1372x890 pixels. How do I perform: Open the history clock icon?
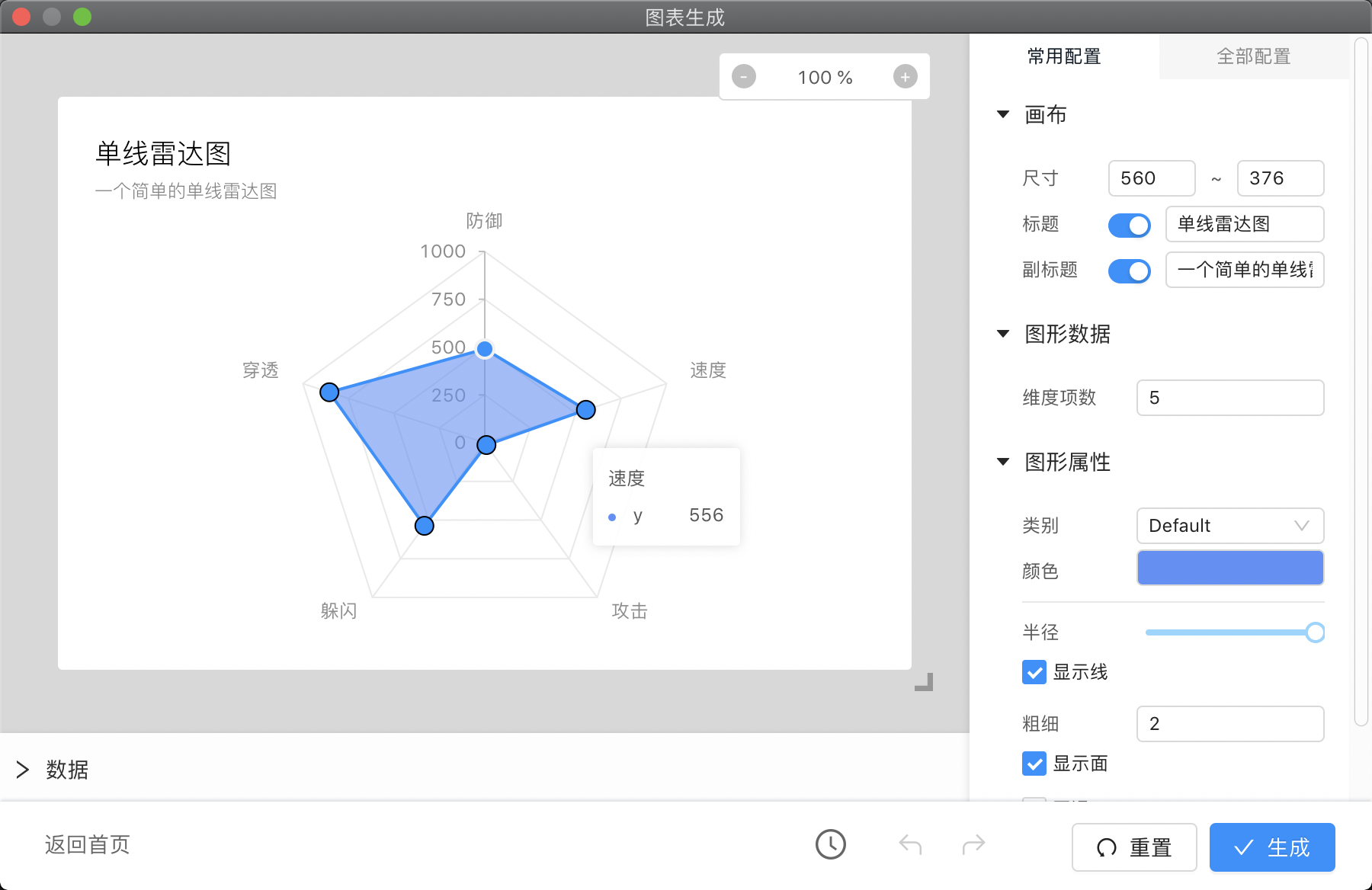pyautogui.click(x=830, y=844)
